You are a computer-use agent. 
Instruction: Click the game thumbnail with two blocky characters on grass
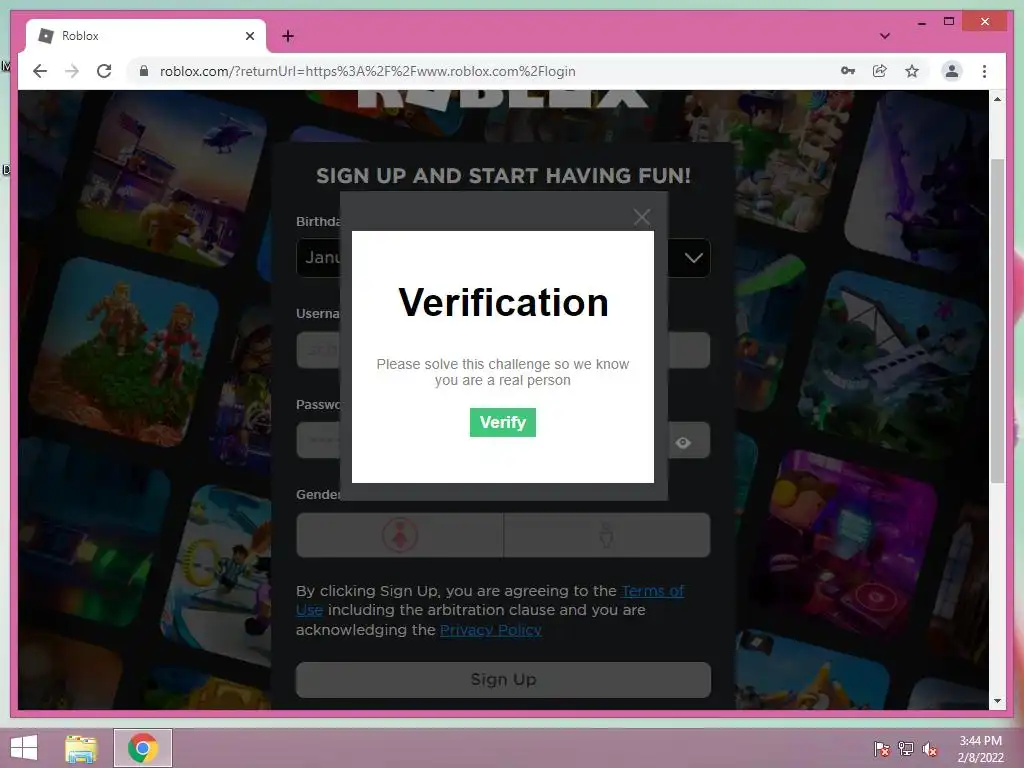124,351
